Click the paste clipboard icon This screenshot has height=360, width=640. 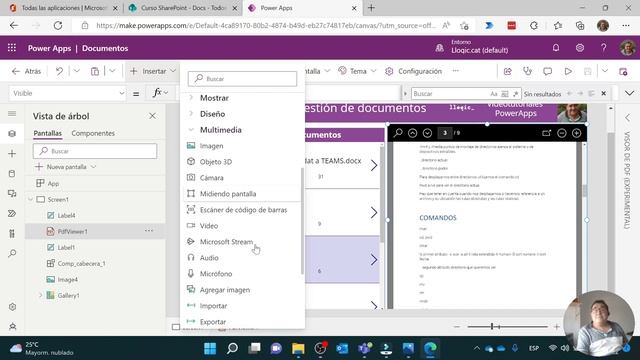click(x=95, y=71)
